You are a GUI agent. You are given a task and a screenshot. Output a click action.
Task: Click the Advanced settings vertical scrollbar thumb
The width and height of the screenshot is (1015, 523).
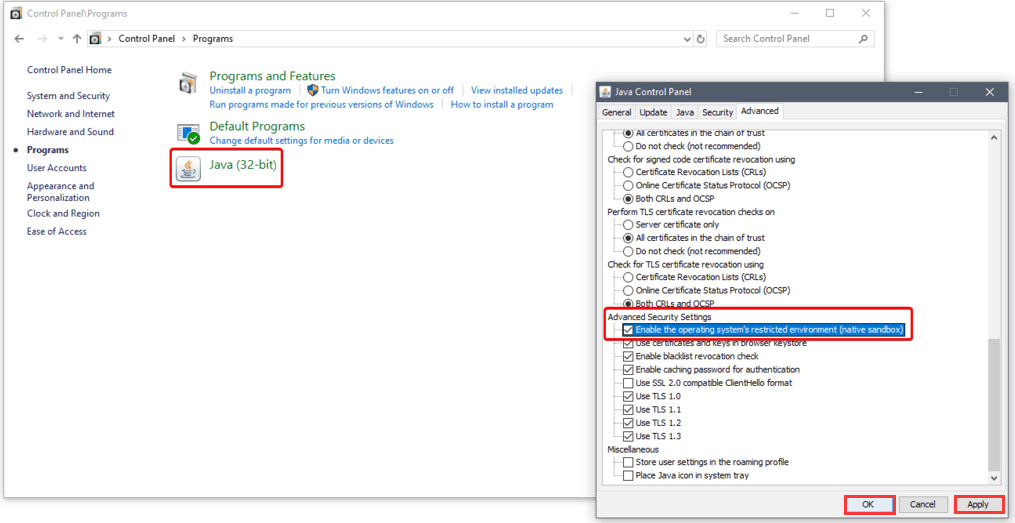tap(994, 403)
